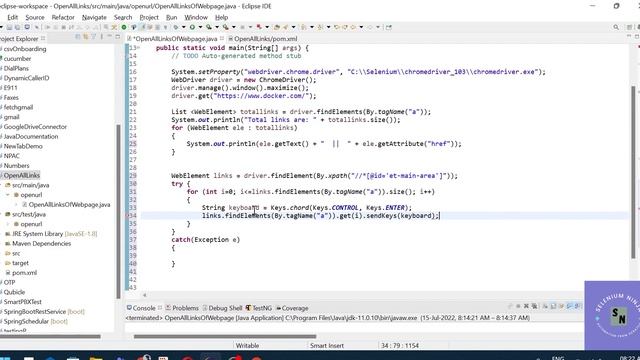The image size is (640, 360).
Task: Click the Coverage launch icon in the toolbar
Action: tap(209, 27)
